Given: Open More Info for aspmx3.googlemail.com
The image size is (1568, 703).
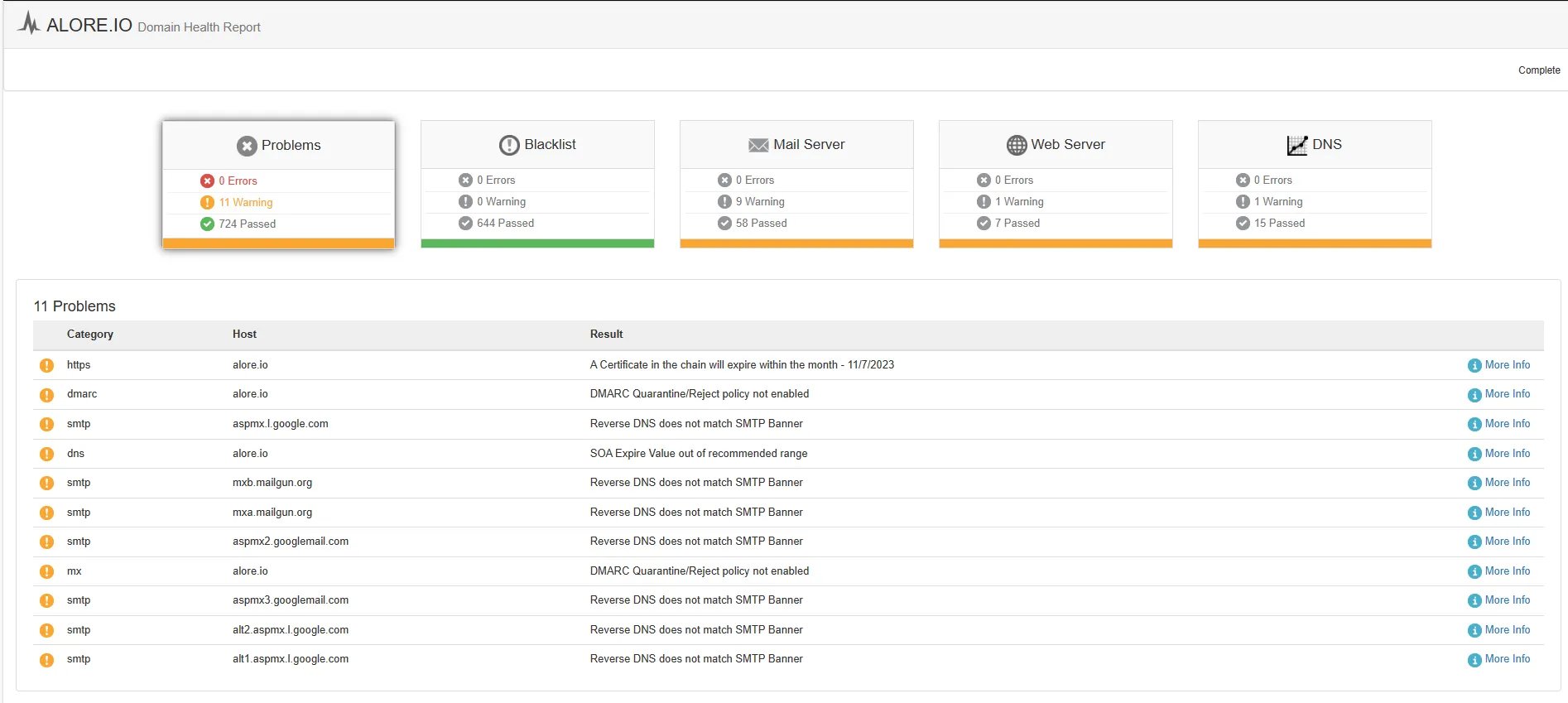Looking at the screenshot, I should click(1499, 600).
